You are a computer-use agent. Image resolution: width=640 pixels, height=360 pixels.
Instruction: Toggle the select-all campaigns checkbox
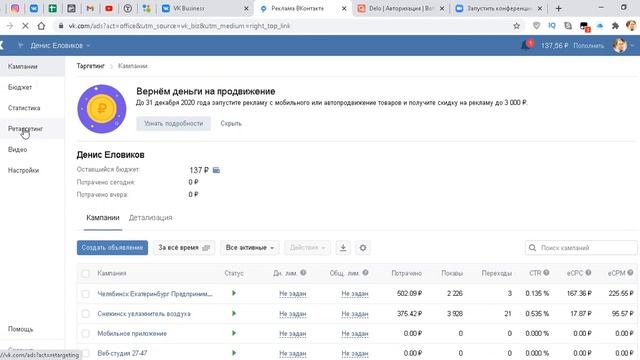(85, 273)
